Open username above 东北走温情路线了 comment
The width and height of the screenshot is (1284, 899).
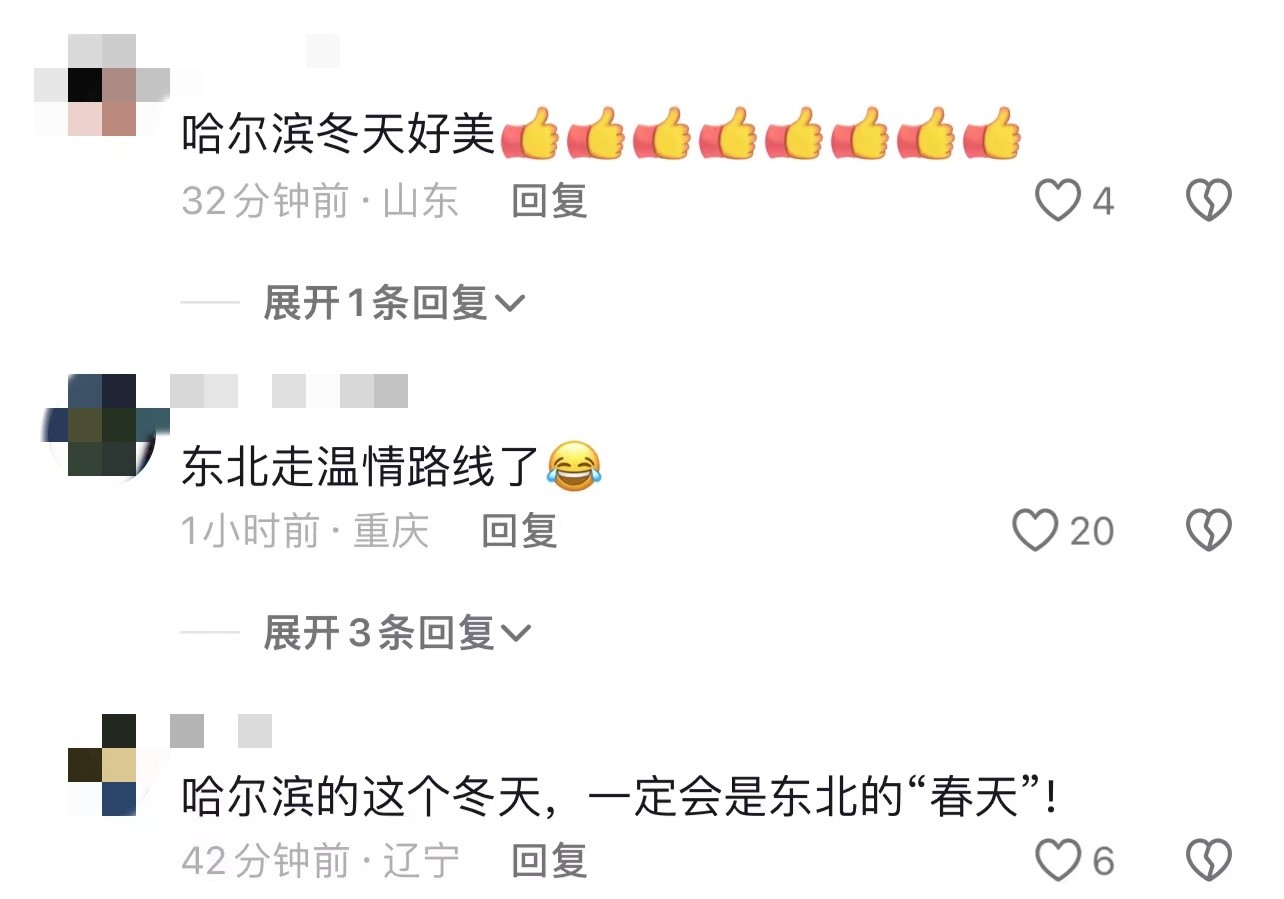coord(289,391)
